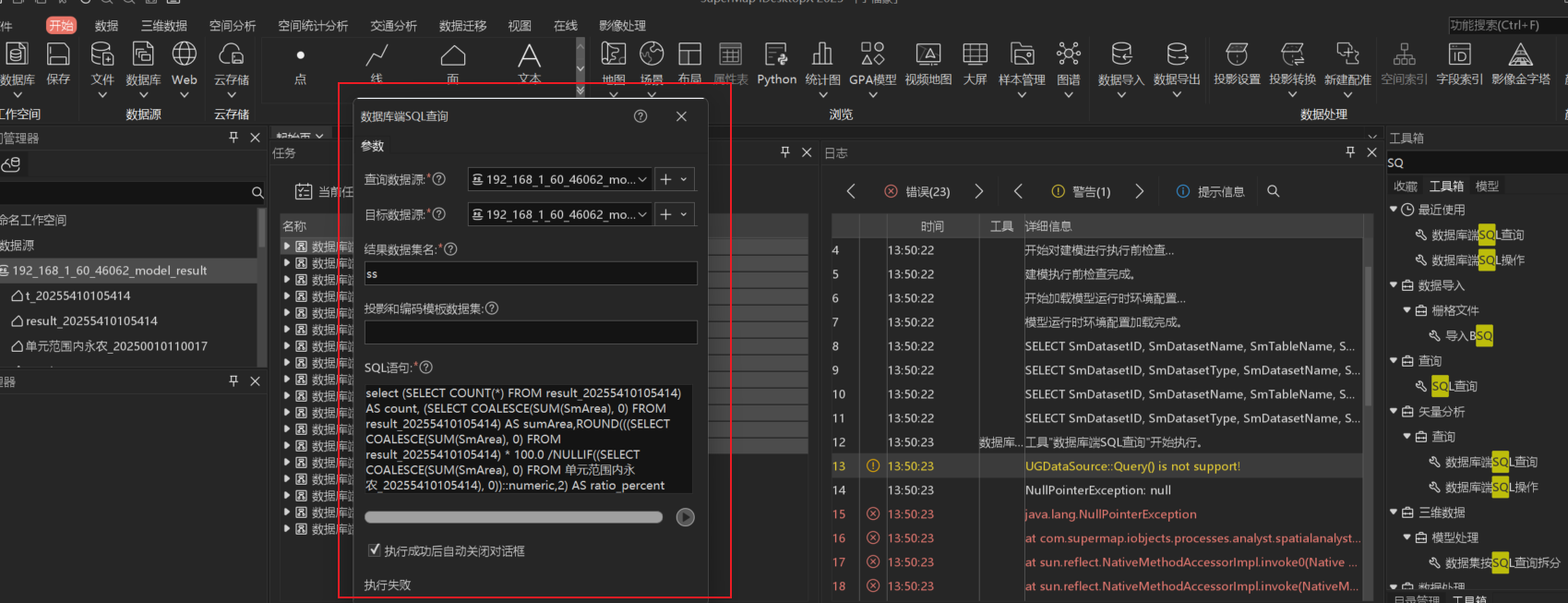Go to next error in log
Viewport: 1568px width, 603px height.
(979, 191)
